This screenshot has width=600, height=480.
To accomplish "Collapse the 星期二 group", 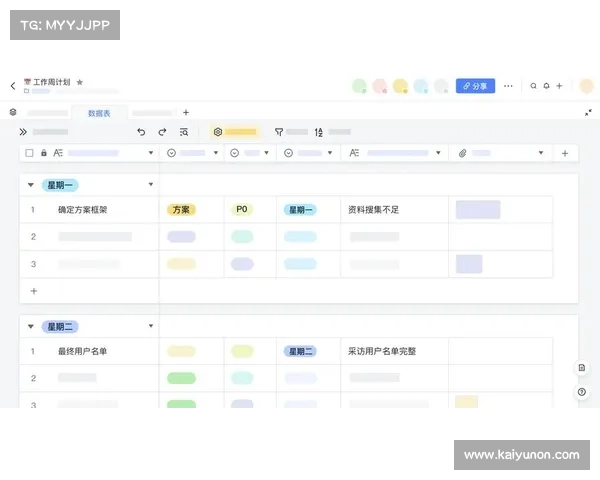I will [31, 327].
